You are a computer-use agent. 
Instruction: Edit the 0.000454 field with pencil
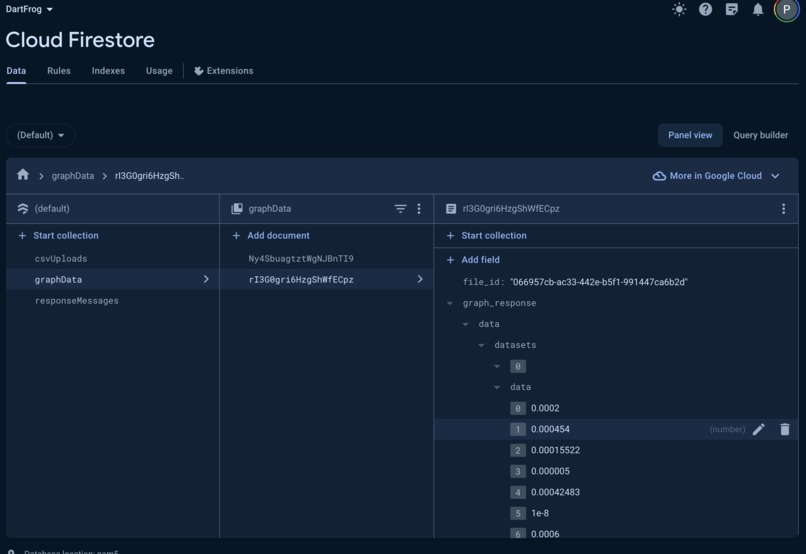pos(759,429)
